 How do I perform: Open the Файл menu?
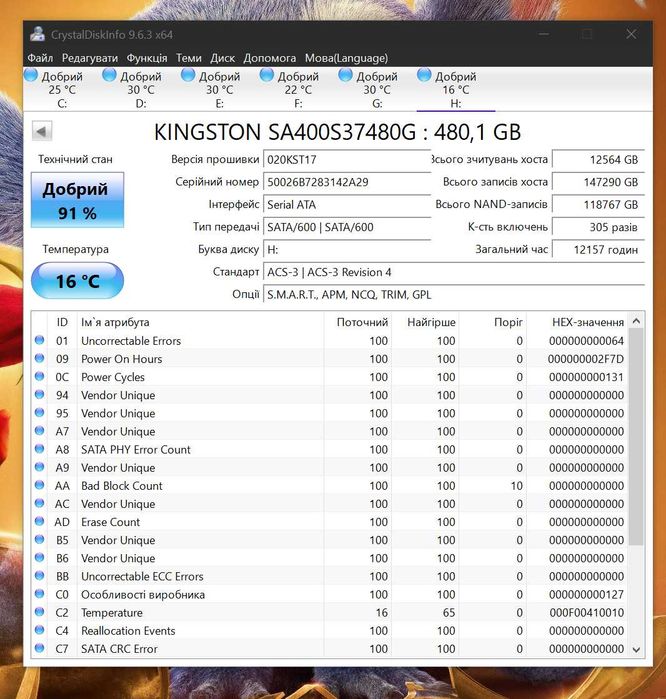tap(40, 58)
